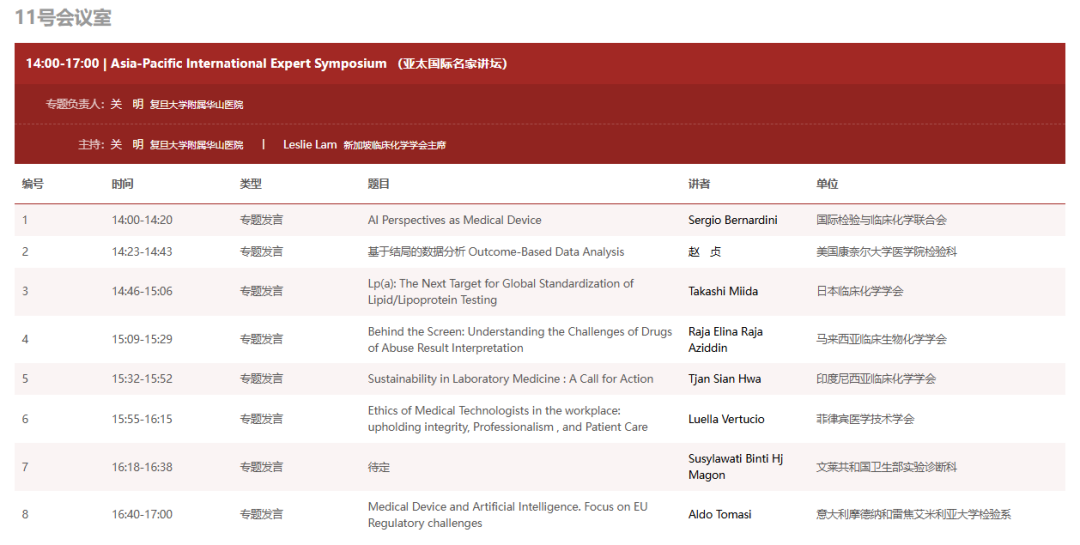Click speaker 'Aldo Tomasi'
This screenshot has height=545, width=1080.
[x=720, y=515]
